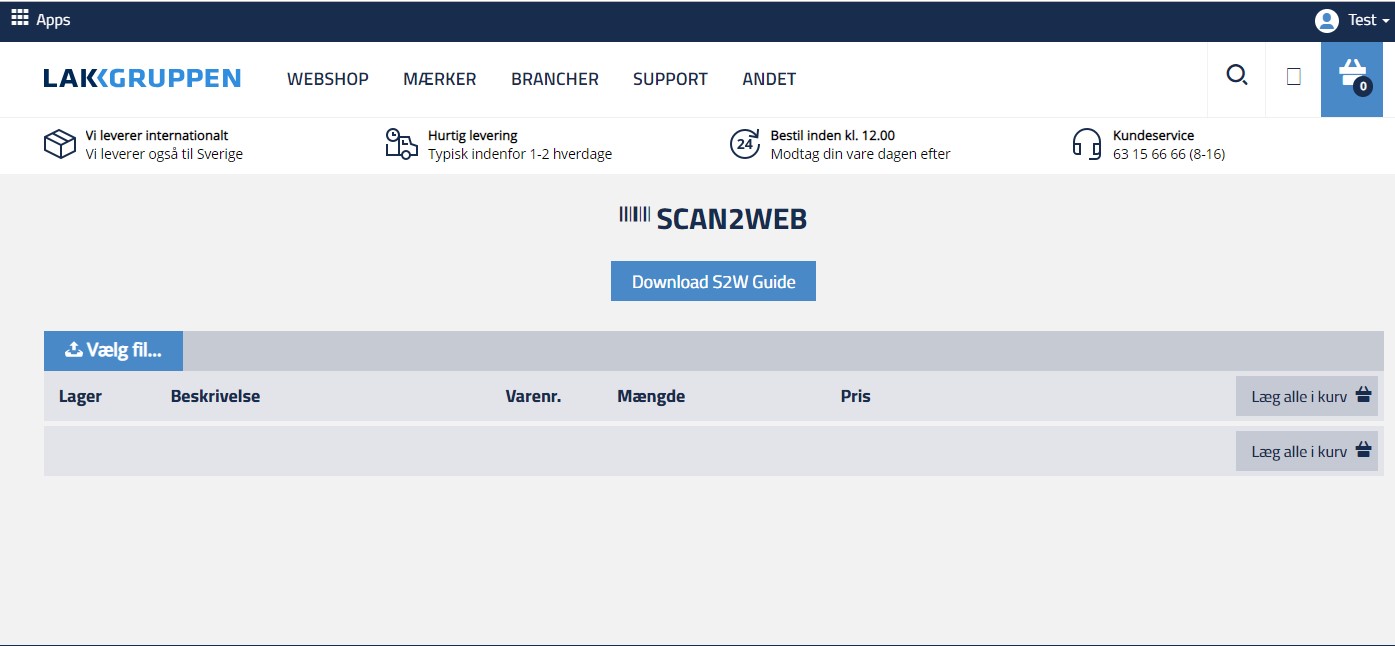The image size is (1395, 646).
Task: Click the Pris column header
Action: click(856, 396)
